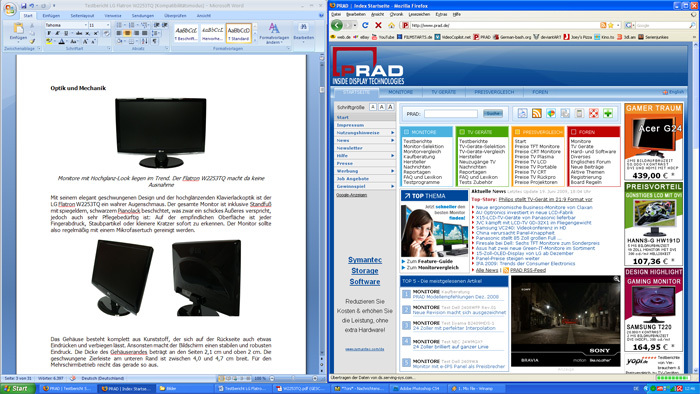Expand the Nutzungshinweise sidebar submenu
The width and height of the screenshot is (700, 394).
[x=392, y=133]
